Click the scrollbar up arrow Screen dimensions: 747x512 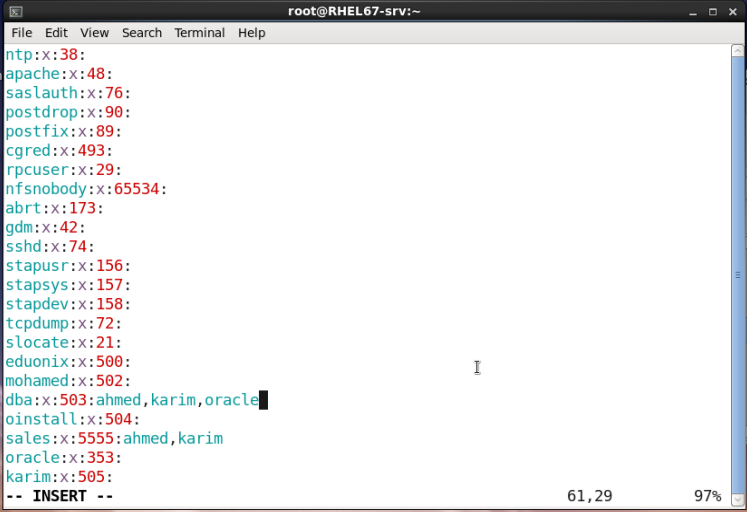tap(738, 52)
